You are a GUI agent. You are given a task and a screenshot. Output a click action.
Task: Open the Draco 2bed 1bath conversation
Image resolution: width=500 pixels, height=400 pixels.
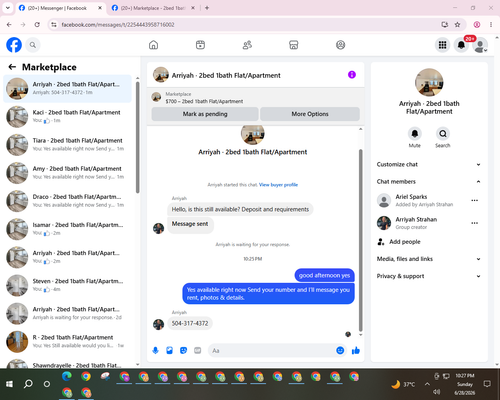67,201
